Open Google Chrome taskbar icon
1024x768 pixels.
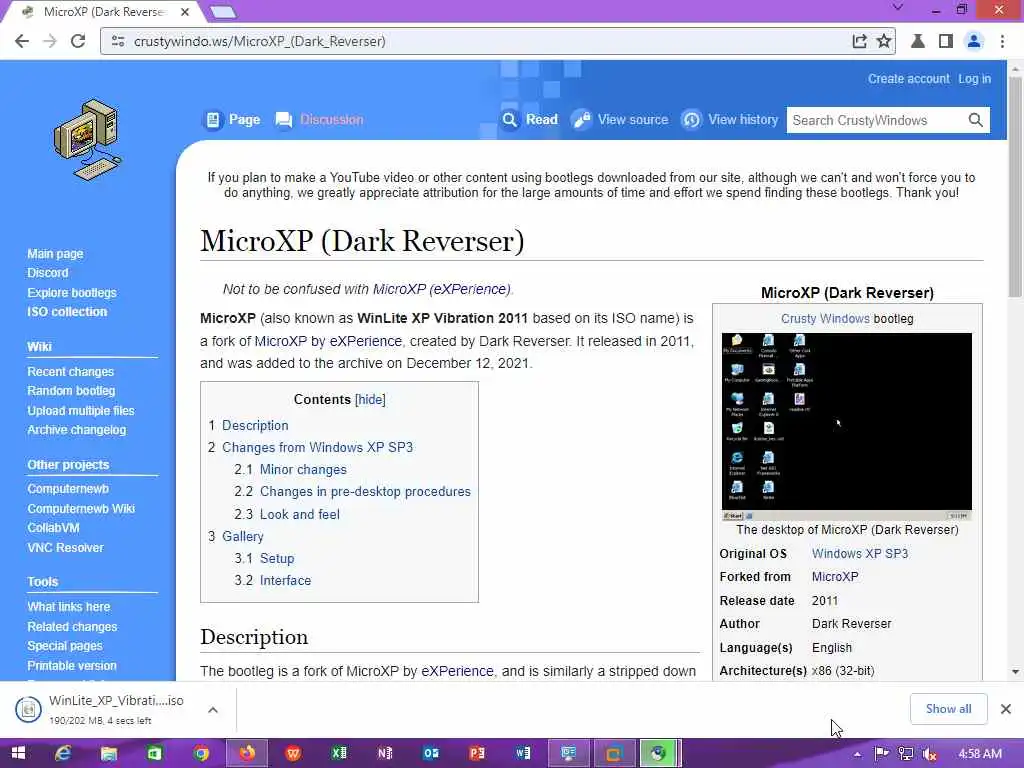[201, 754]
